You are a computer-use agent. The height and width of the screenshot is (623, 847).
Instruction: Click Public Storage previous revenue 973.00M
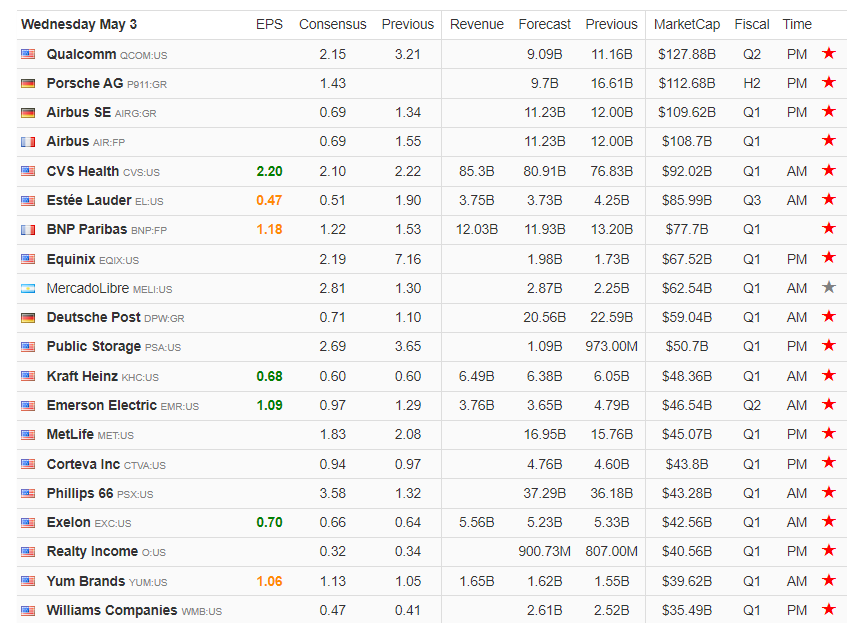click(611, 346)
